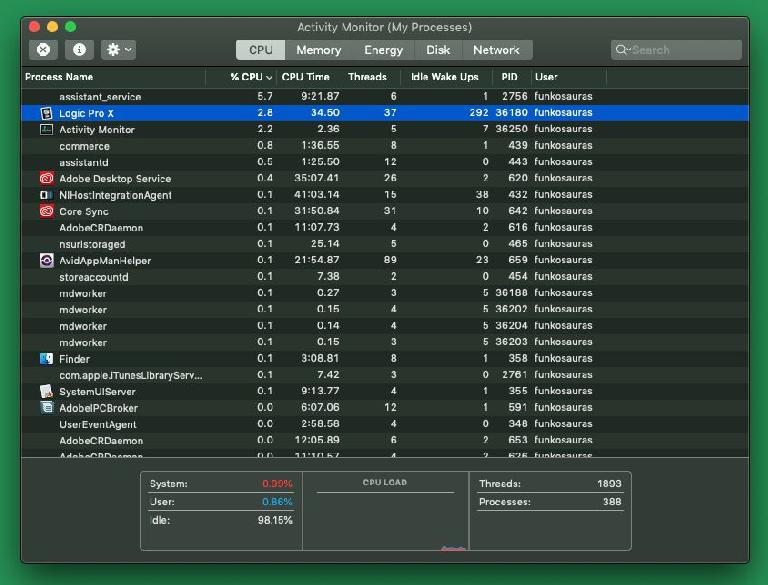Click the green zoom window button
Screen dimensions: 768x585
coord(71,26)
